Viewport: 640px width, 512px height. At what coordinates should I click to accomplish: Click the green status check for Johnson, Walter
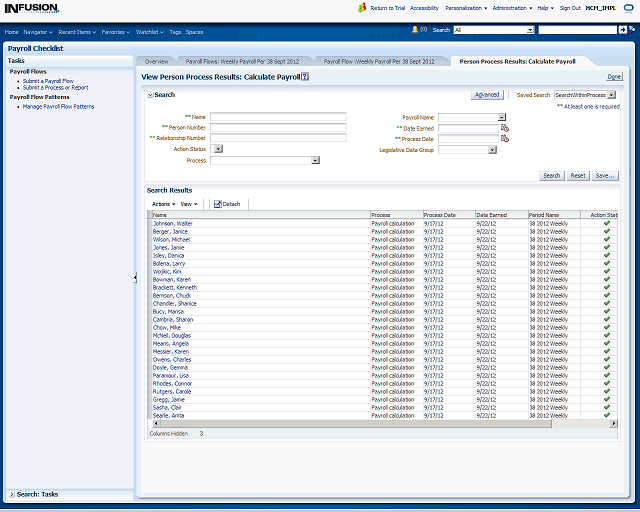coord(606,223)
